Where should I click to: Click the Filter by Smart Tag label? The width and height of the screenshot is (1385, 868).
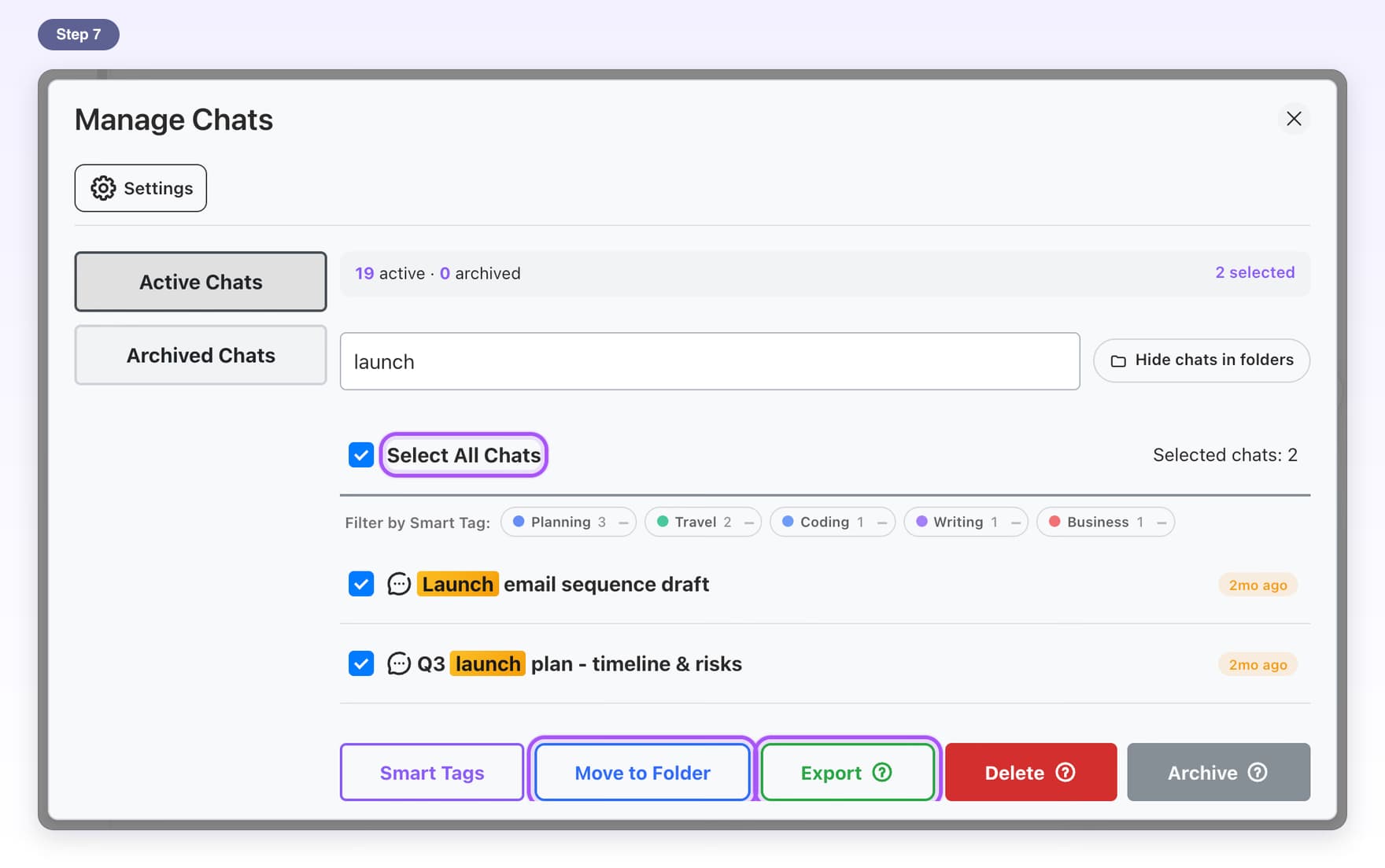pos(417,523)
